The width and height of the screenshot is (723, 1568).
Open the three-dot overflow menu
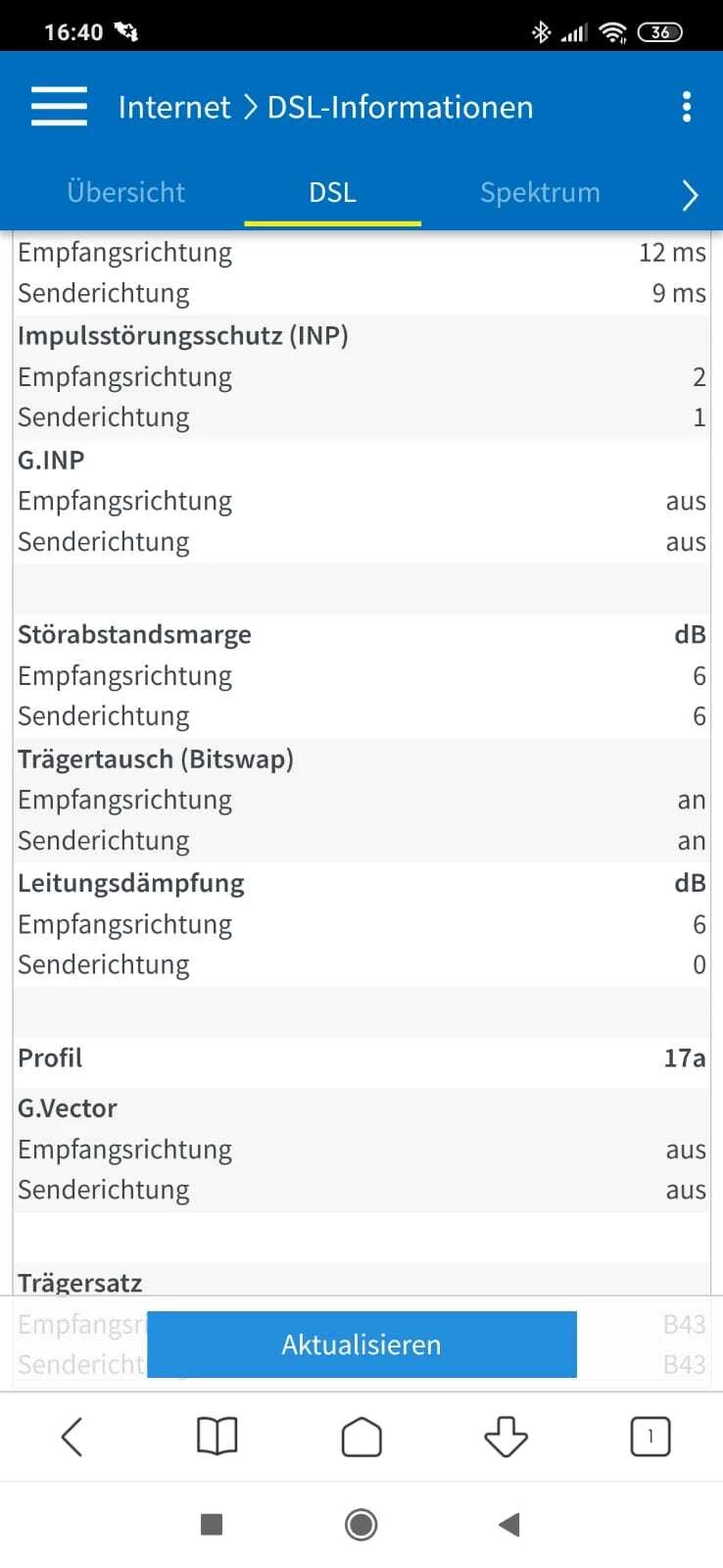point(687,107)
